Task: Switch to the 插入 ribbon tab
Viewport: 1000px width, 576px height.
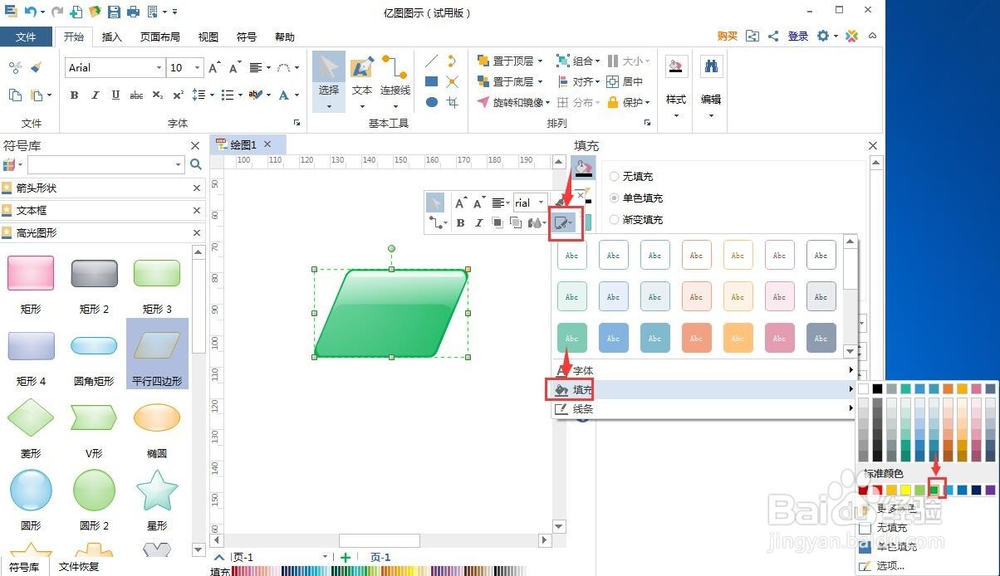Action: pos(112,37)
